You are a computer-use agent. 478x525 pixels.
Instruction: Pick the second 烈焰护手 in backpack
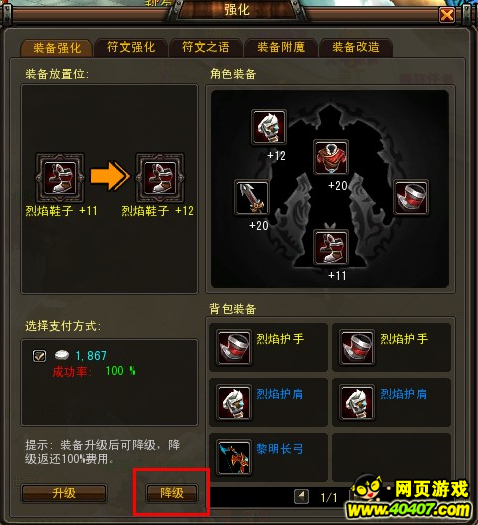391,347
